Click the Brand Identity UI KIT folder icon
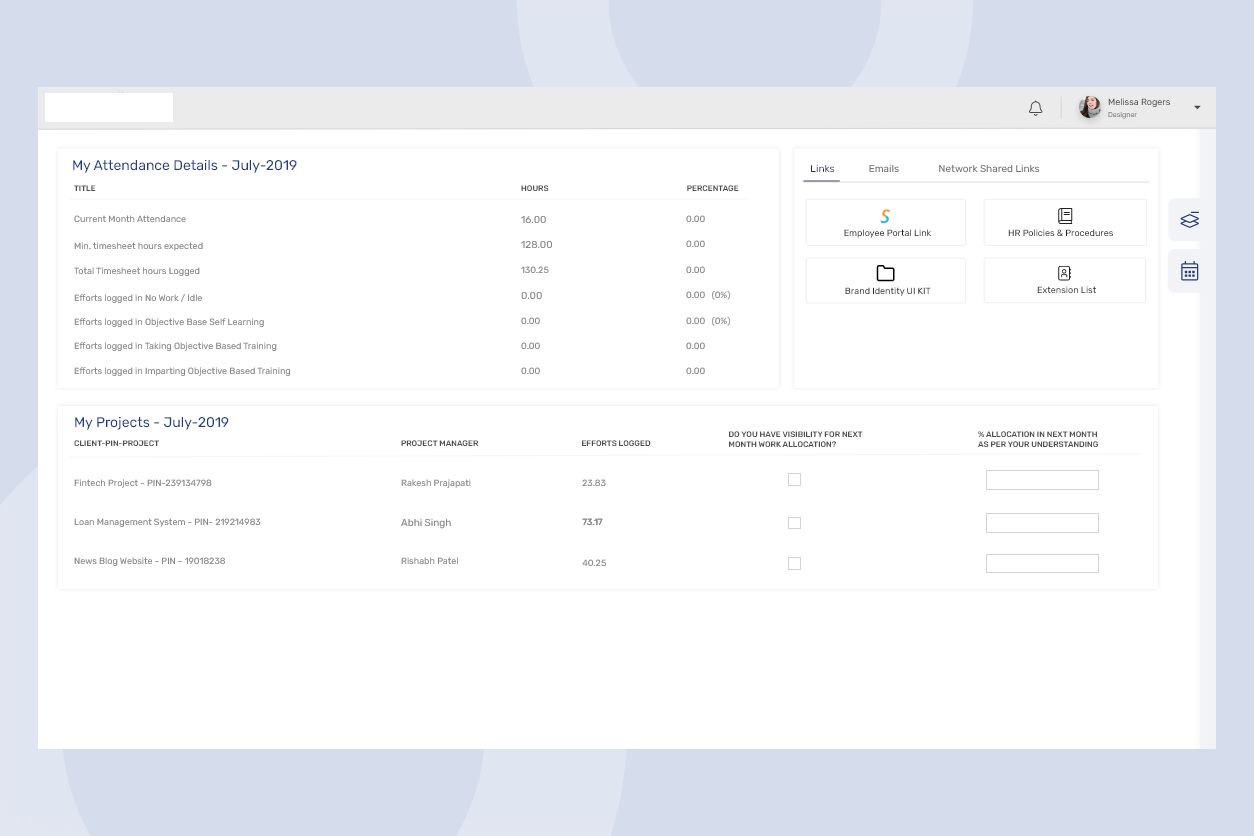The width and height of the screenshot is (1254, 836). (885, 273)
